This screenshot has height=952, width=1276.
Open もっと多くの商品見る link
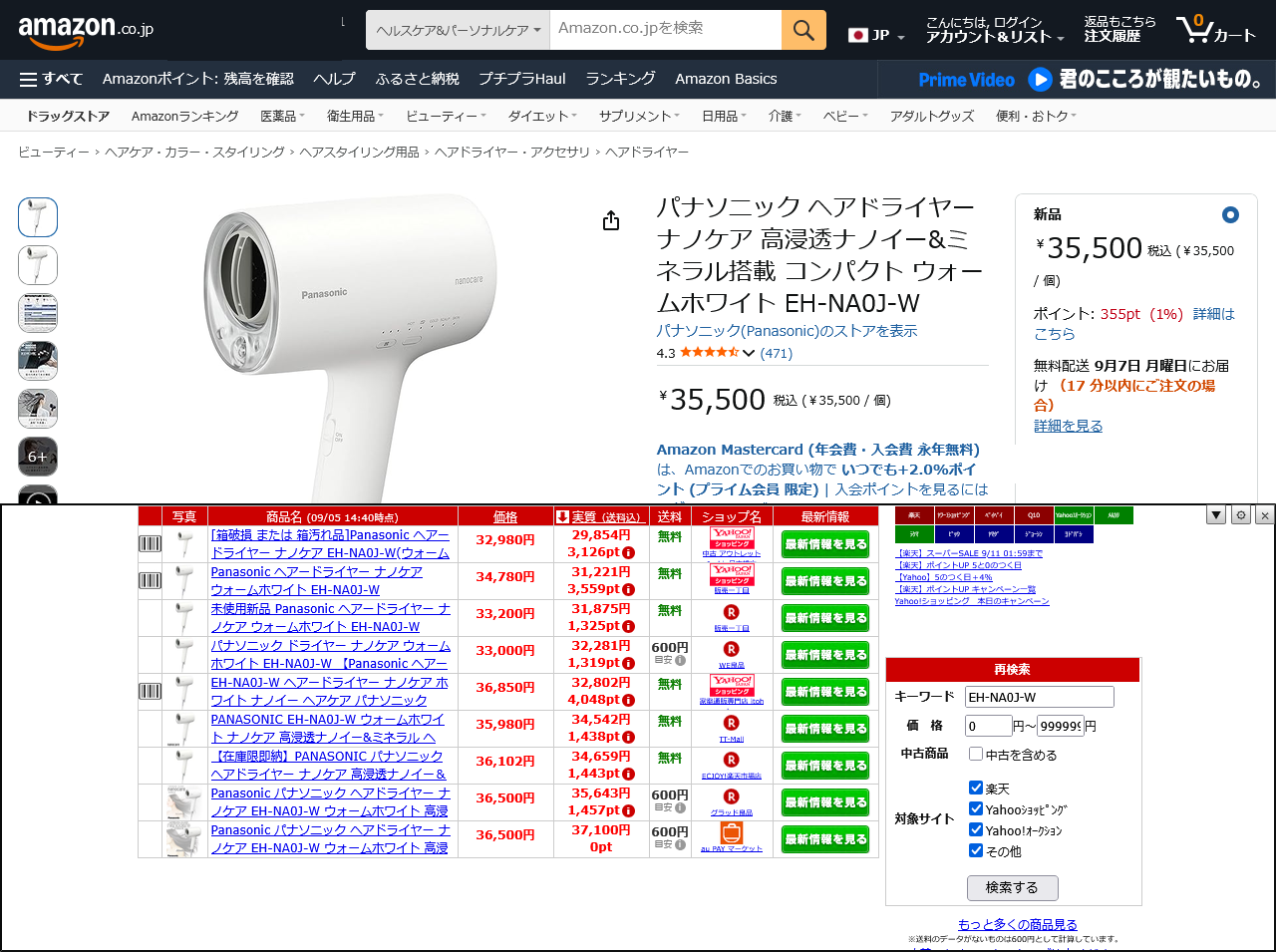pyautogui.click(x=1017, y=924)
